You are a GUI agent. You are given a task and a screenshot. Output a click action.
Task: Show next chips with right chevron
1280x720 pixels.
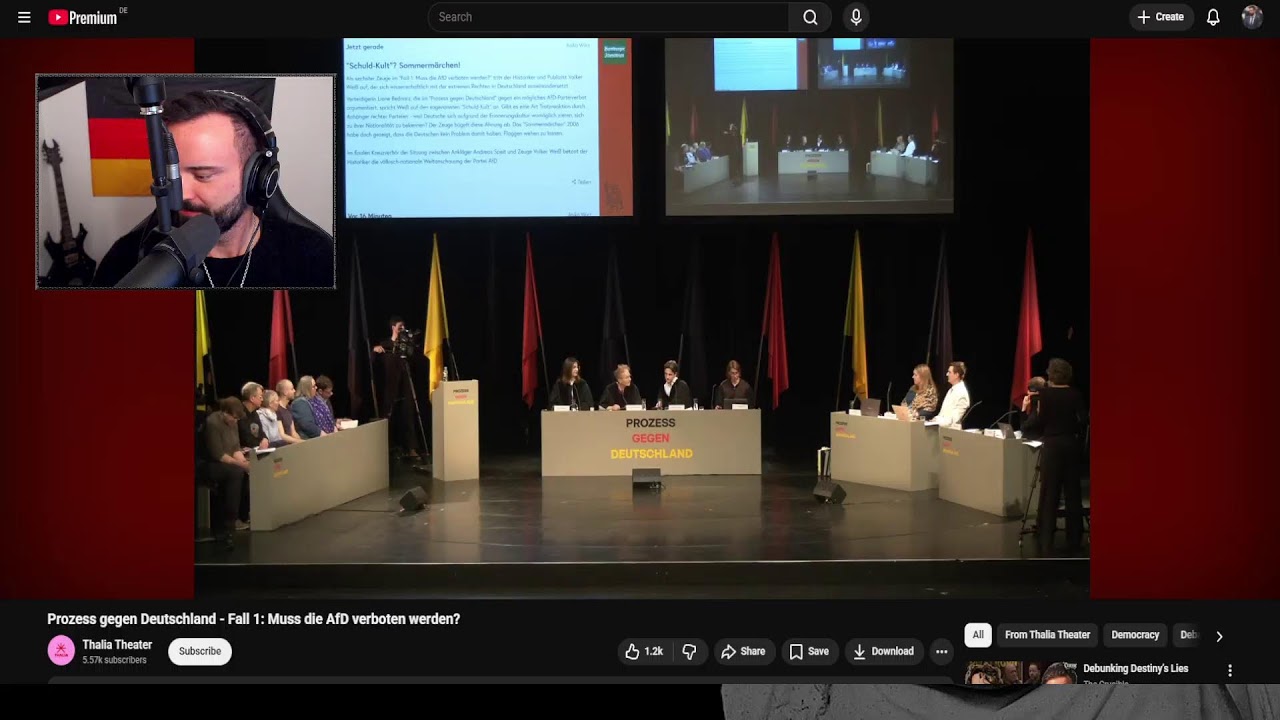pyautogui.click(x=1219, y=636)
